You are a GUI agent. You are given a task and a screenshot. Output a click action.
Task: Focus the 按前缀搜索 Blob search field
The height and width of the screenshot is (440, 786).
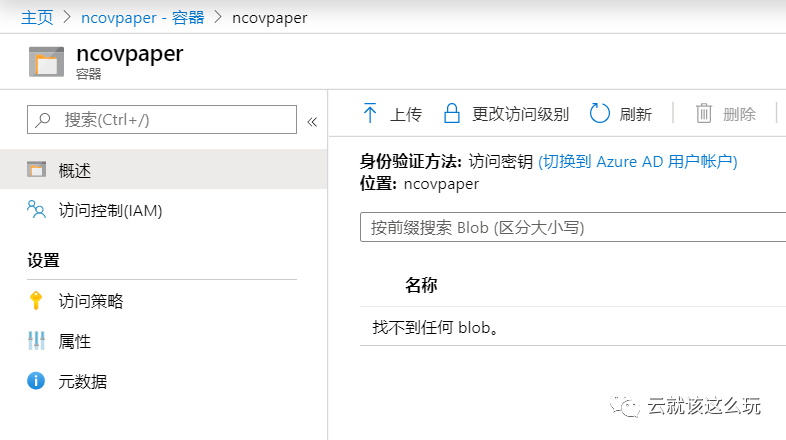(573, 228)
